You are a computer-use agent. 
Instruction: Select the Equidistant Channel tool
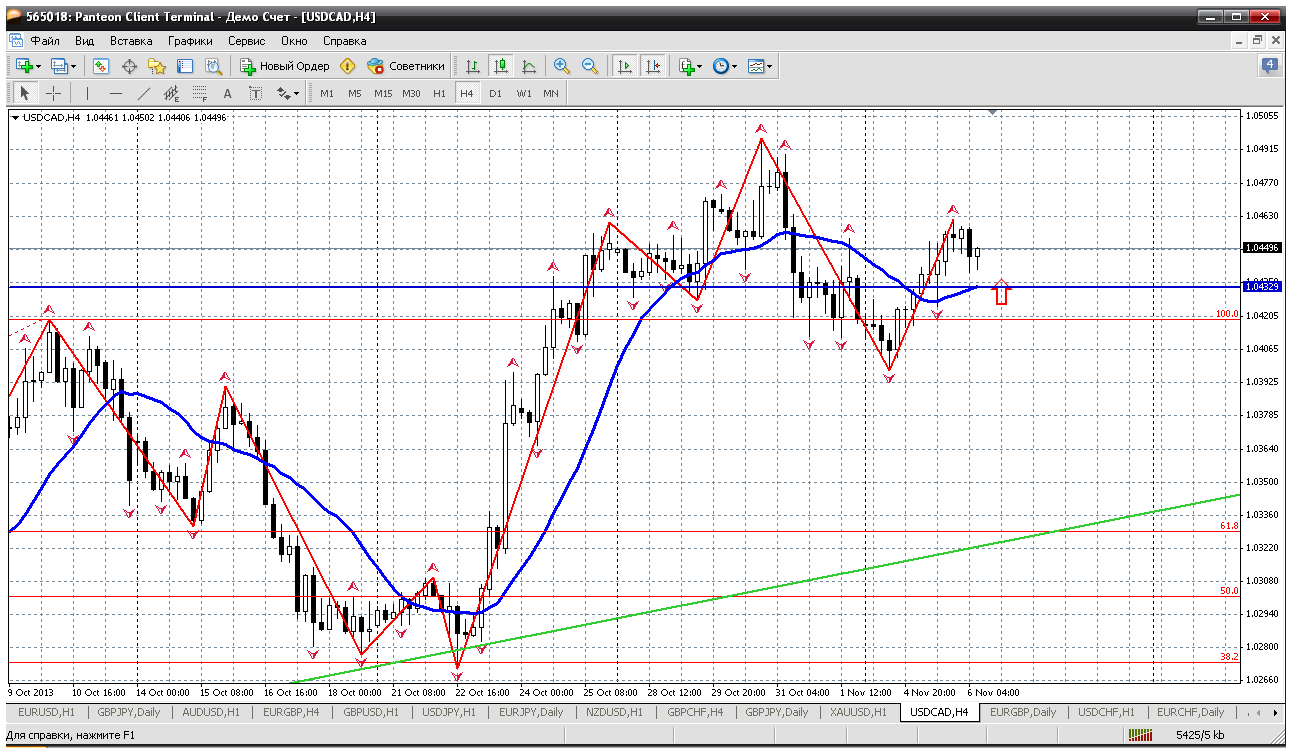pyautogui.click(x=172, y=93)
